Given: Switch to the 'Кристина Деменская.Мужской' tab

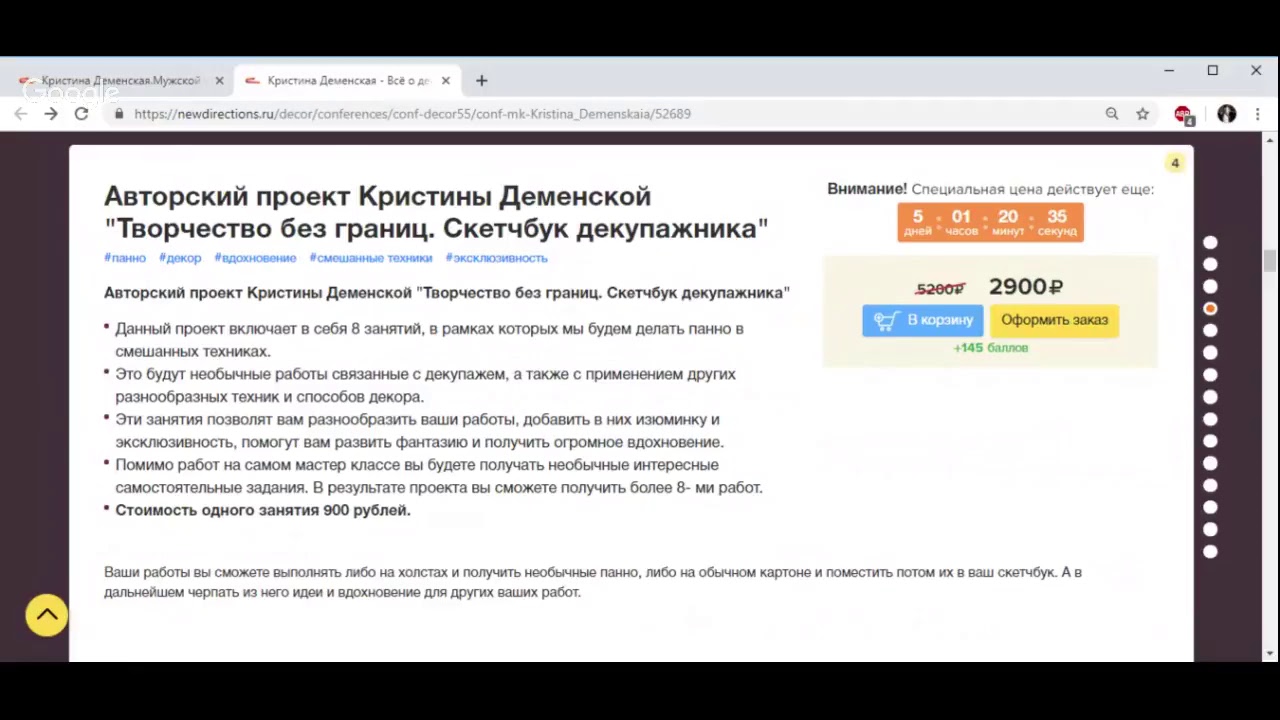Looking at the screenshot, I should tap(119, 81).
